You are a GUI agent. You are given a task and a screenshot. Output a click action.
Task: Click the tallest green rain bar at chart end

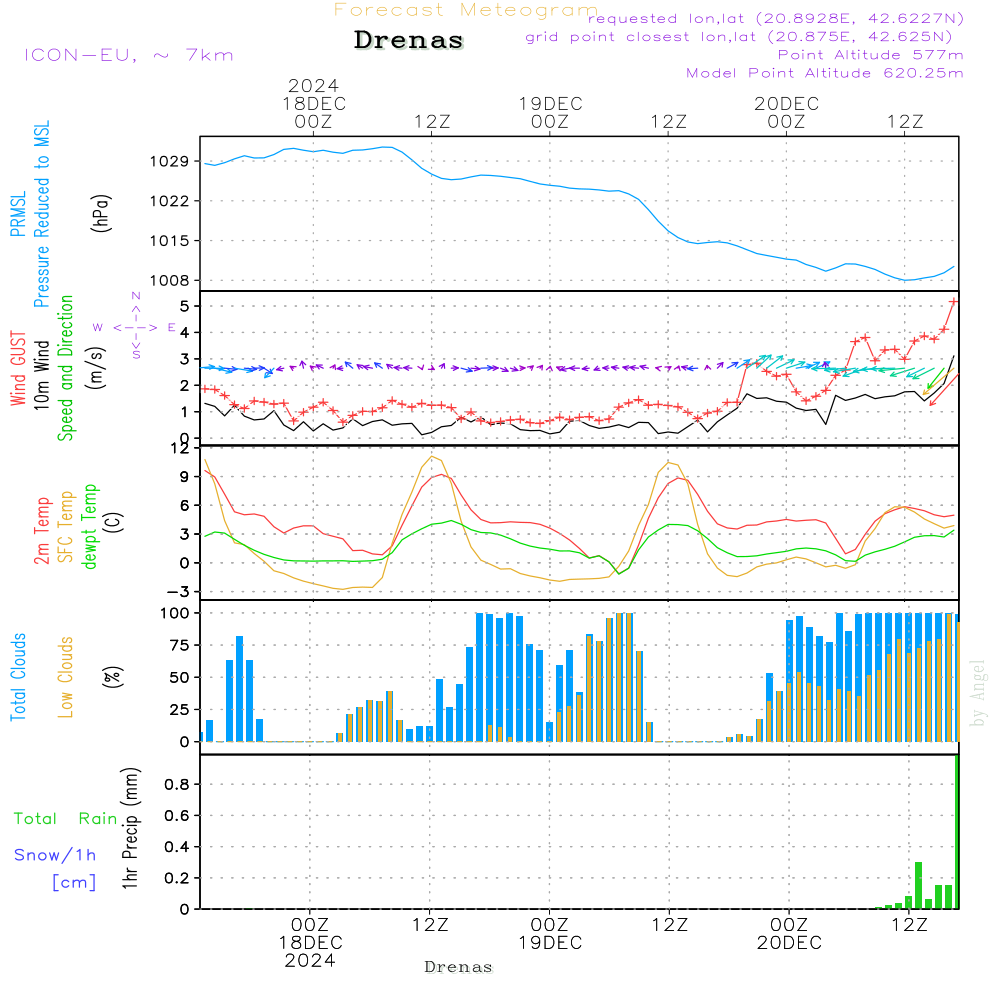957,832
